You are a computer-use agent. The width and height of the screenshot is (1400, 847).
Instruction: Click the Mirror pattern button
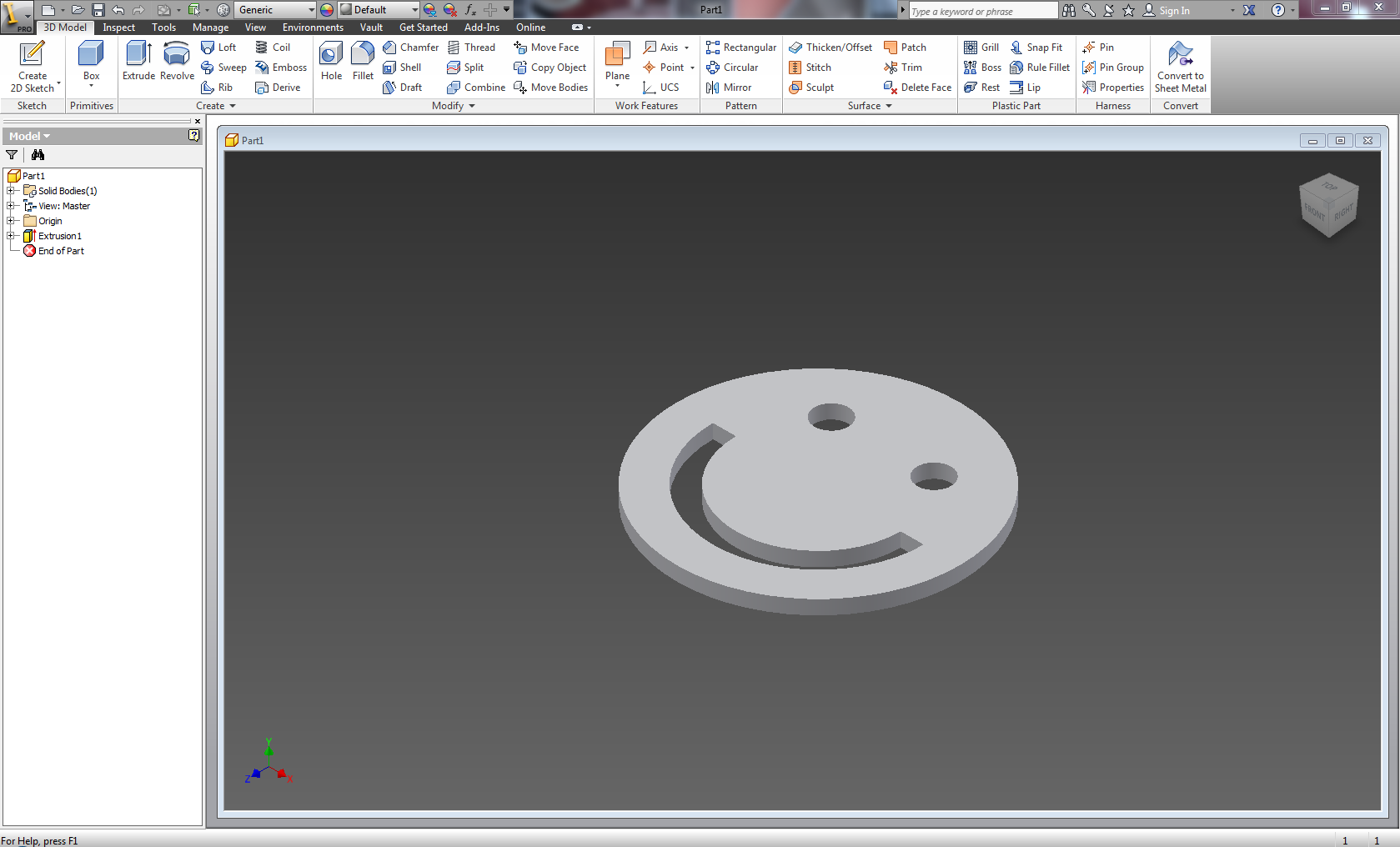[x=729, y=88]
